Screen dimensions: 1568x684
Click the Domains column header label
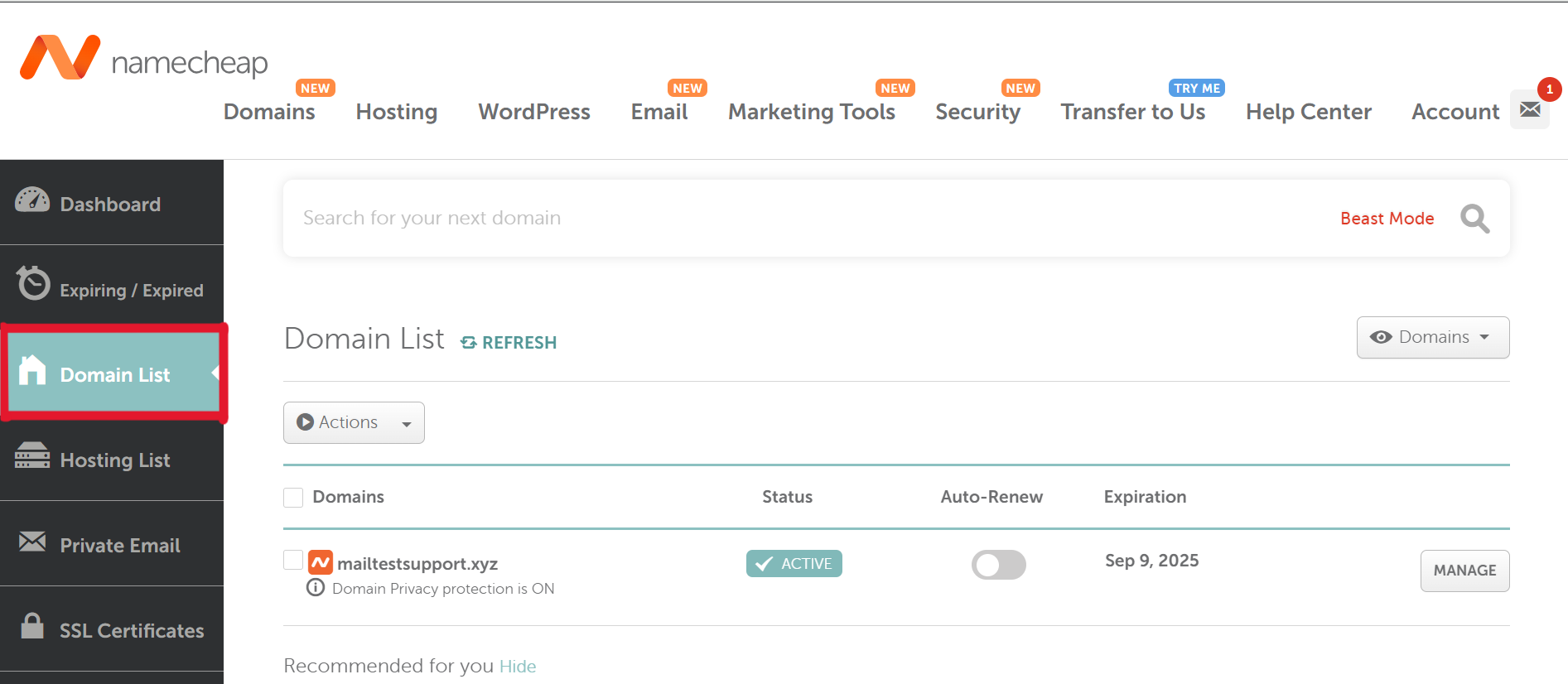coord(348,497)
